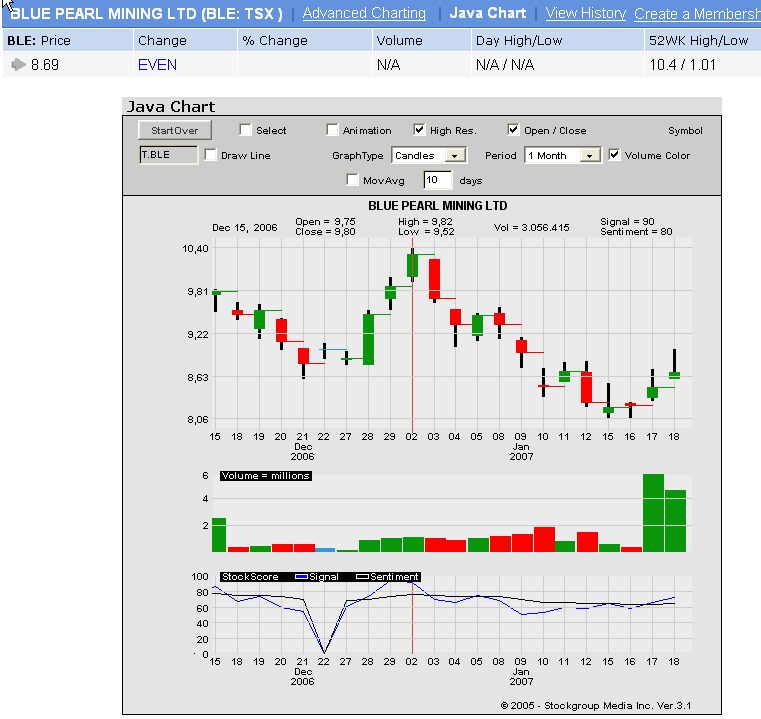Click the Sentiment legend swatch
The image size is (761, 719).
click(363, 577)
